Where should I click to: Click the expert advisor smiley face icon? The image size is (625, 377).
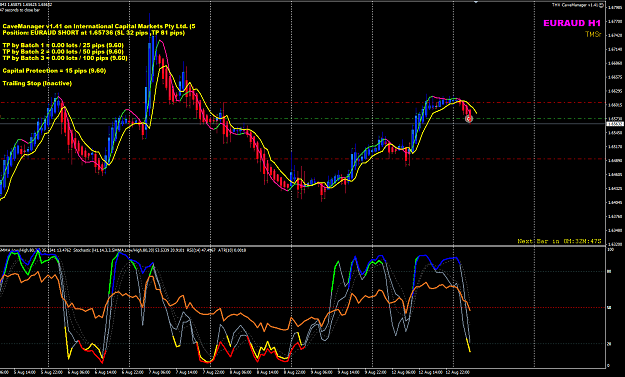pos(601,5)
